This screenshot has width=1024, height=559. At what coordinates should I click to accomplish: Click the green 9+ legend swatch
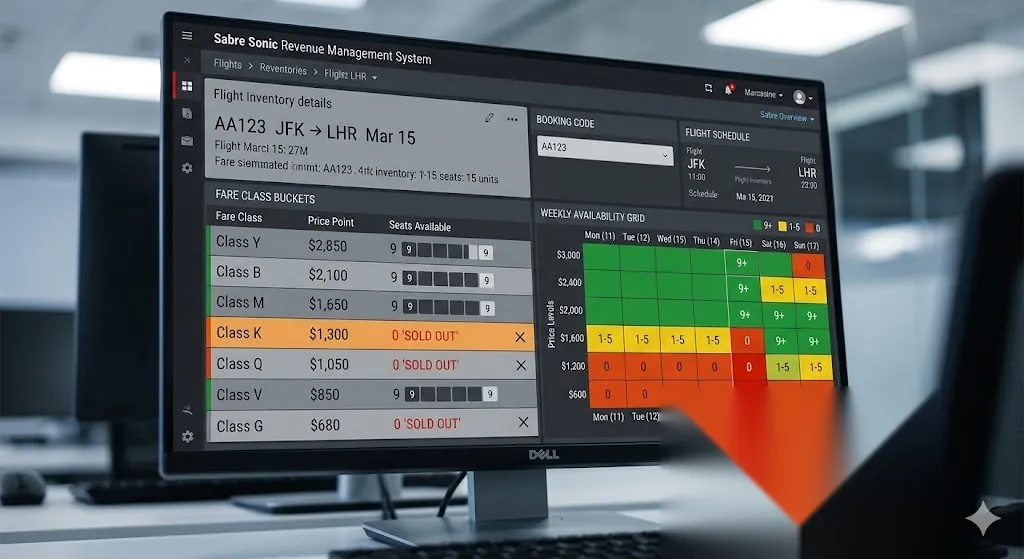757,225
